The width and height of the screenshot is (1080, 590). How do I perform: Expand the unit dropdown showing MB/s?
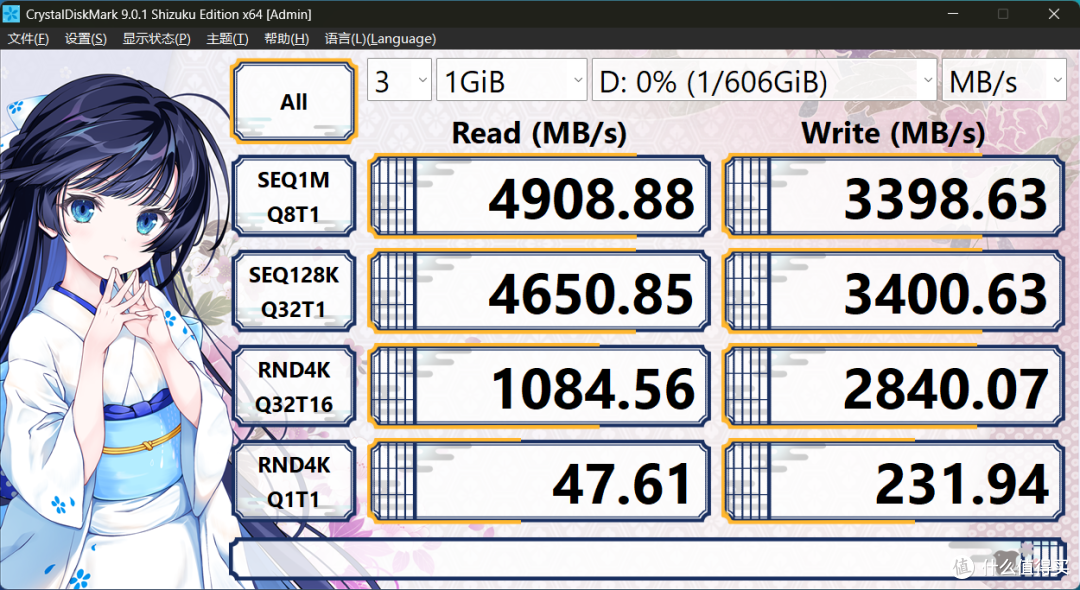point(1004,80)
